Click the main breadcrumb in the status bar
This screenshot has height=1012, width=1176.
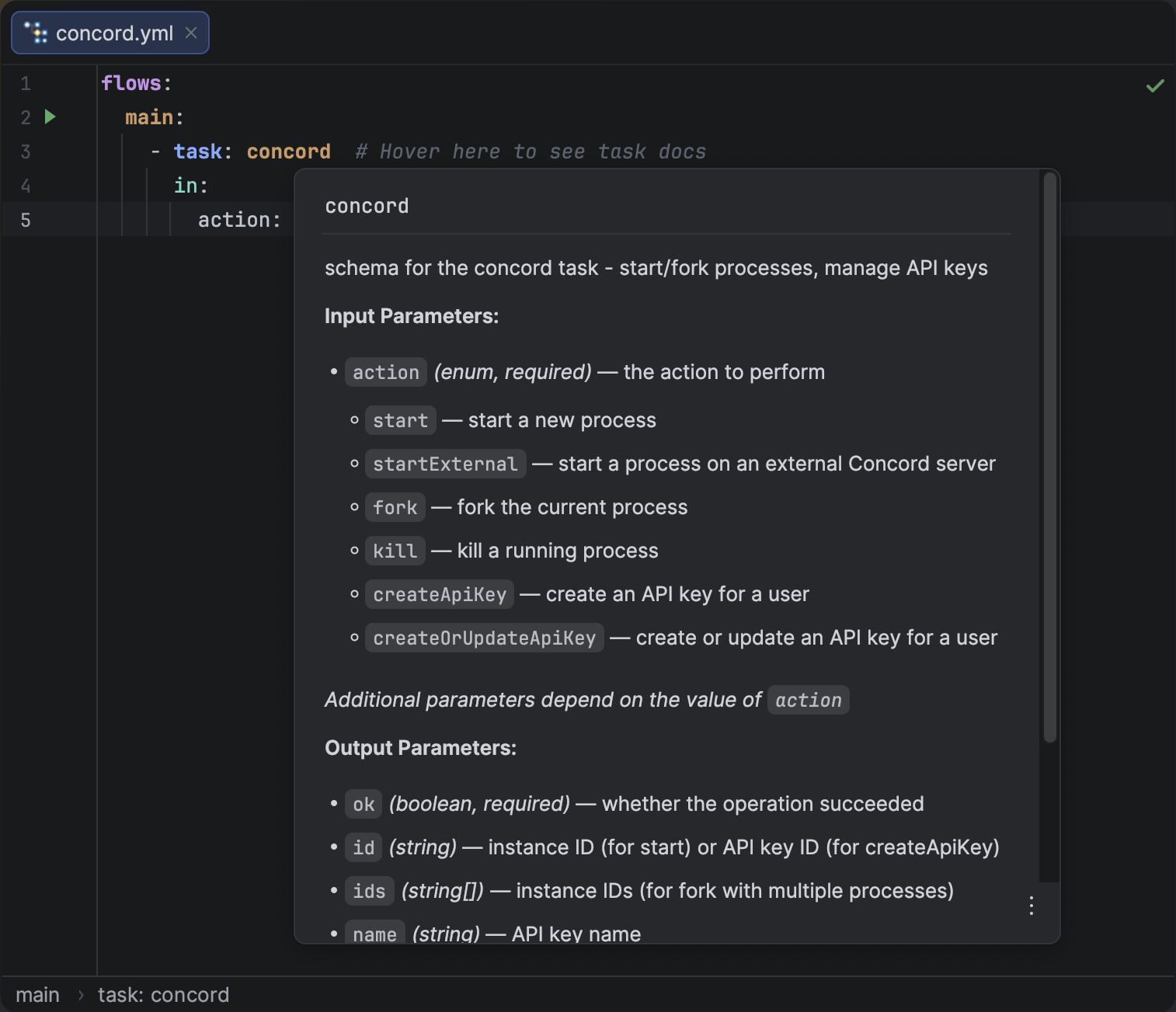(37, 995)
